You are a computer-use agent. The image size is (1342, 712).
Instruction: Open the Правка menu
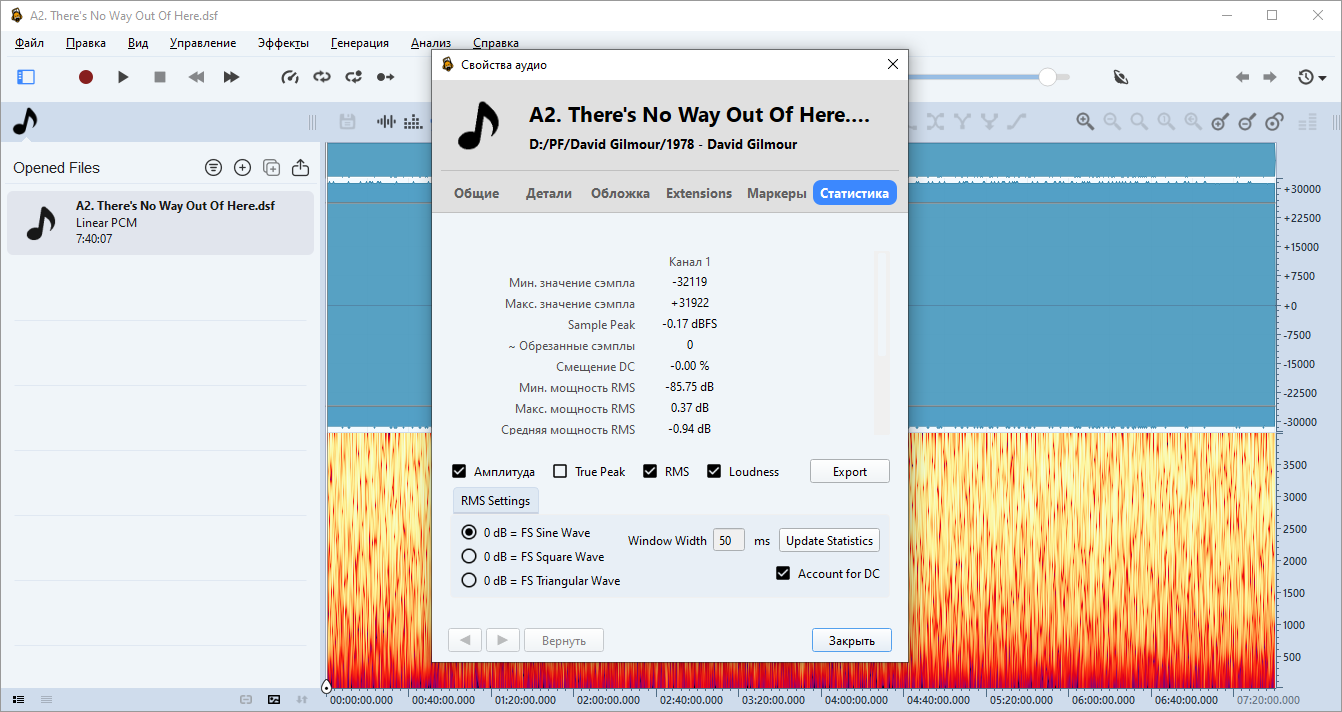pos(86,43)
